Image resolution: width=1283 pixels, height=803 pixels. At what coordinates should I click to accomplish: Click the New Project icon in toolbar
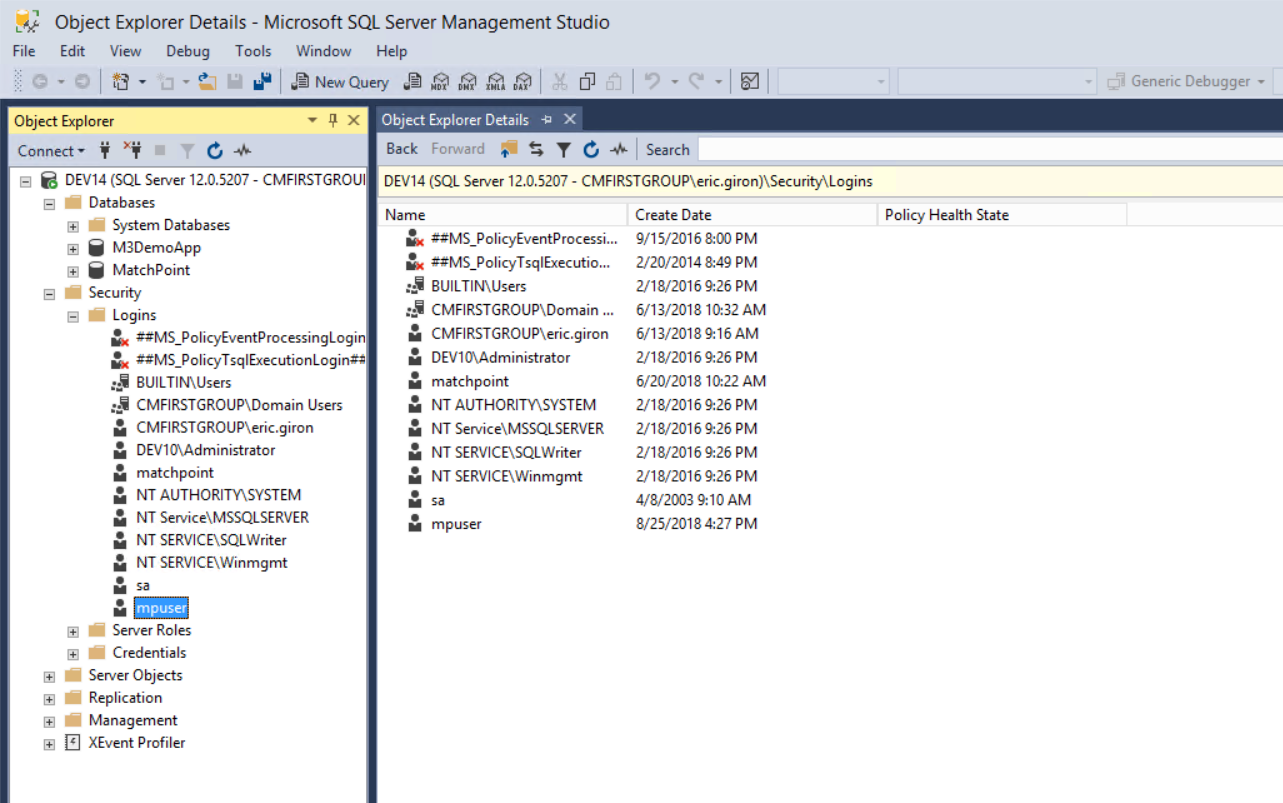coord(121,82)
